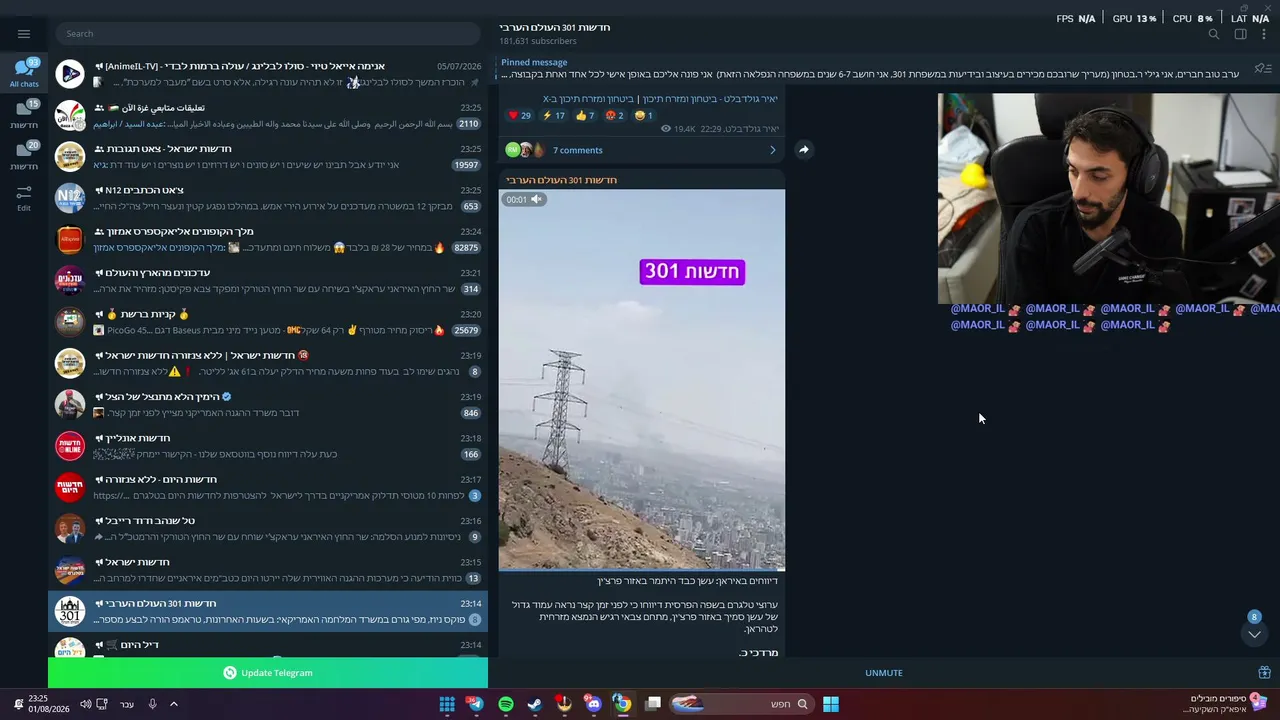
Task: Open the chat header channel title
Action: click(x=554, y=27)
